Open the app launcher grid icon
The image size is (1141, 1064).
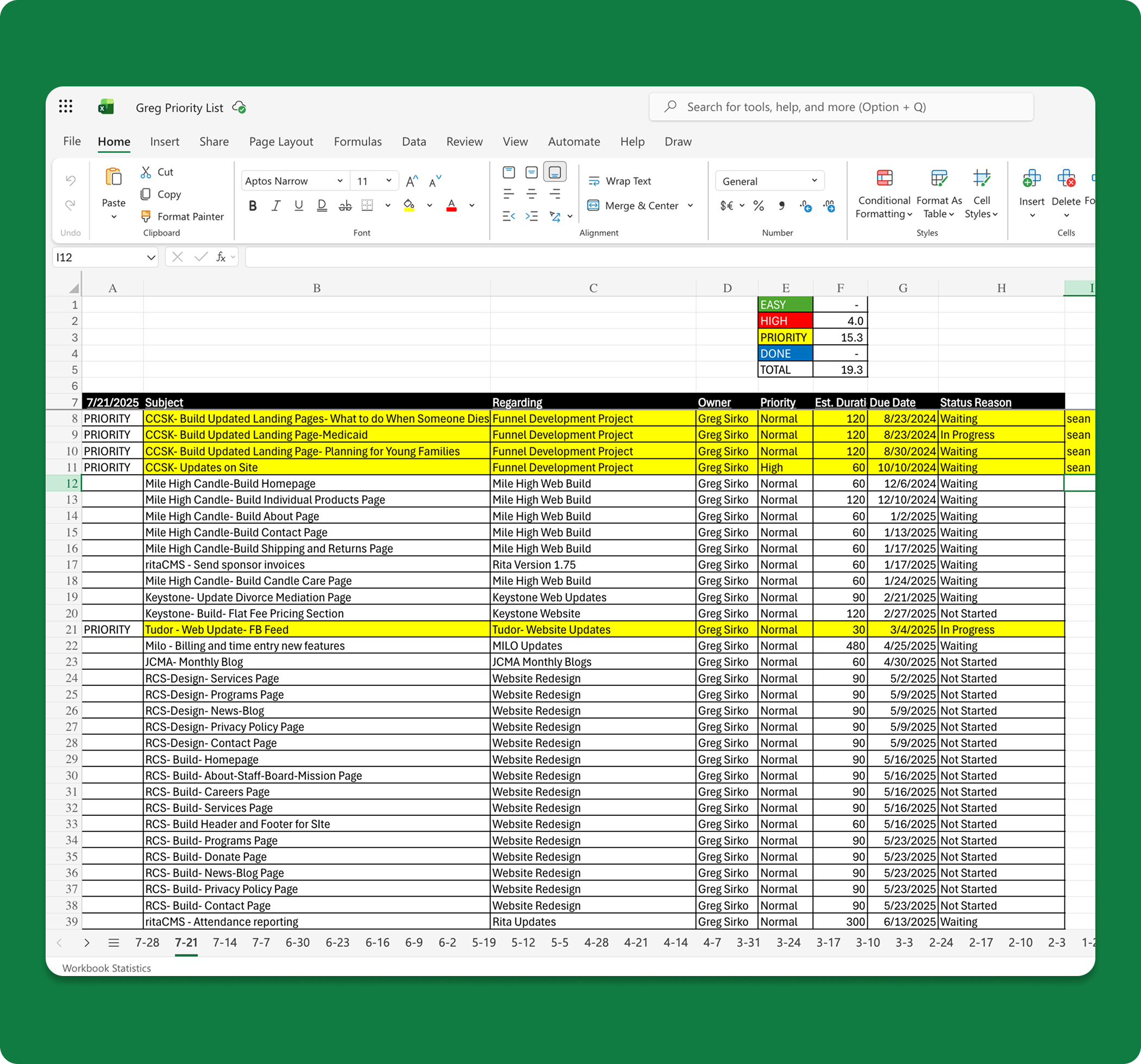pyautogui.click(x=66, y=106)
